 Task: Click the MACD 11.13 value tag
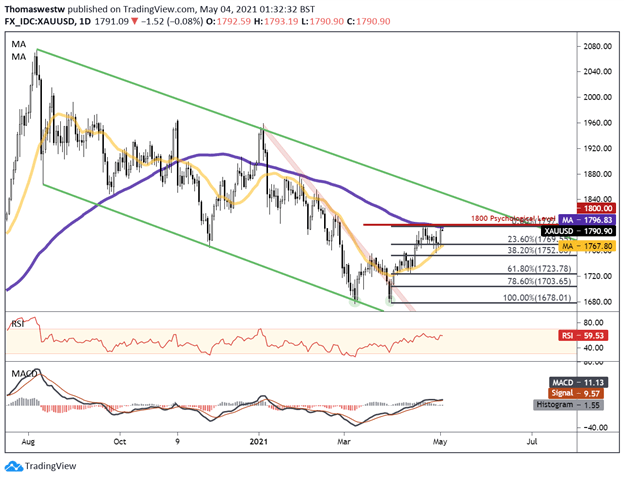579,382
